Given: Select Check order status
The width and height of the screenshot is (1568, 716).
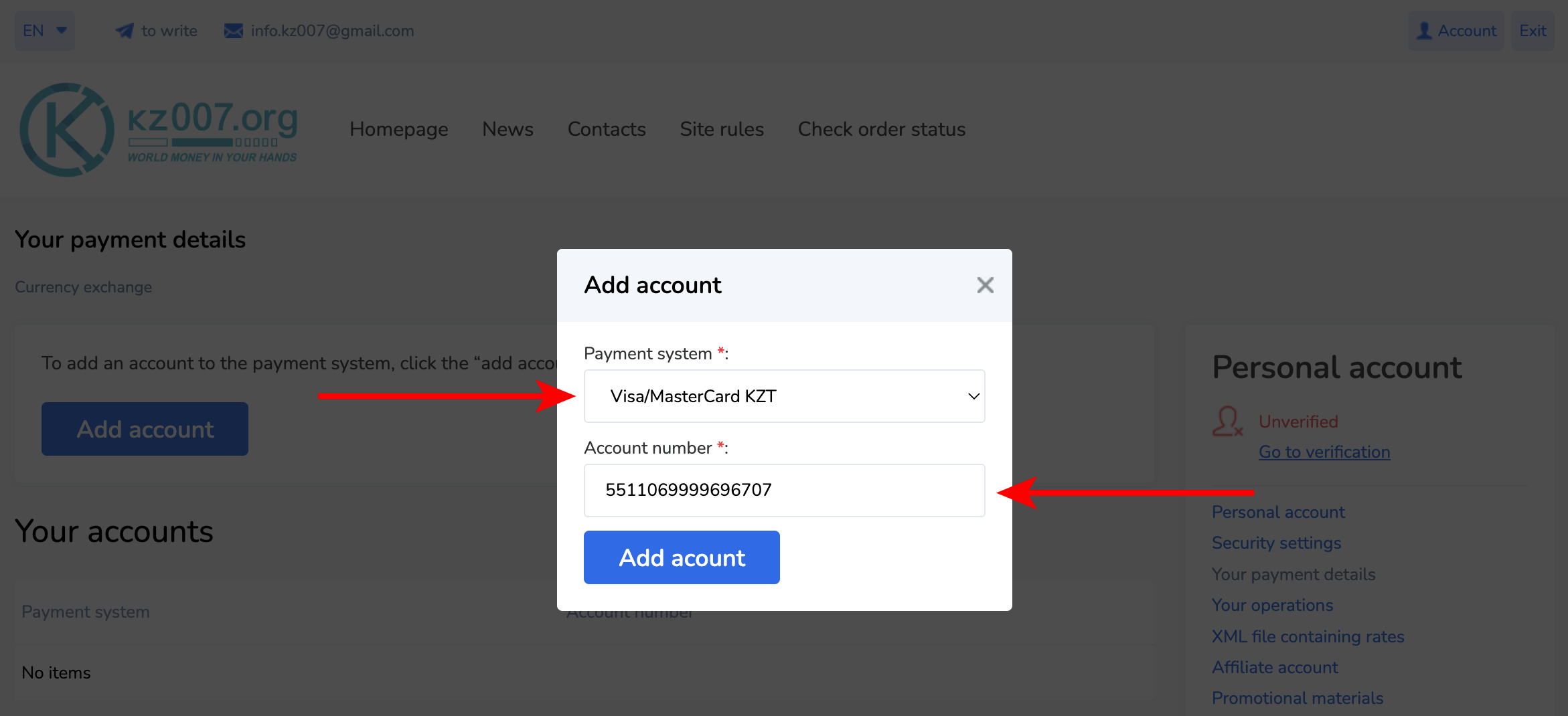Looking at the screenshot, I should click(x=881, y=129).
